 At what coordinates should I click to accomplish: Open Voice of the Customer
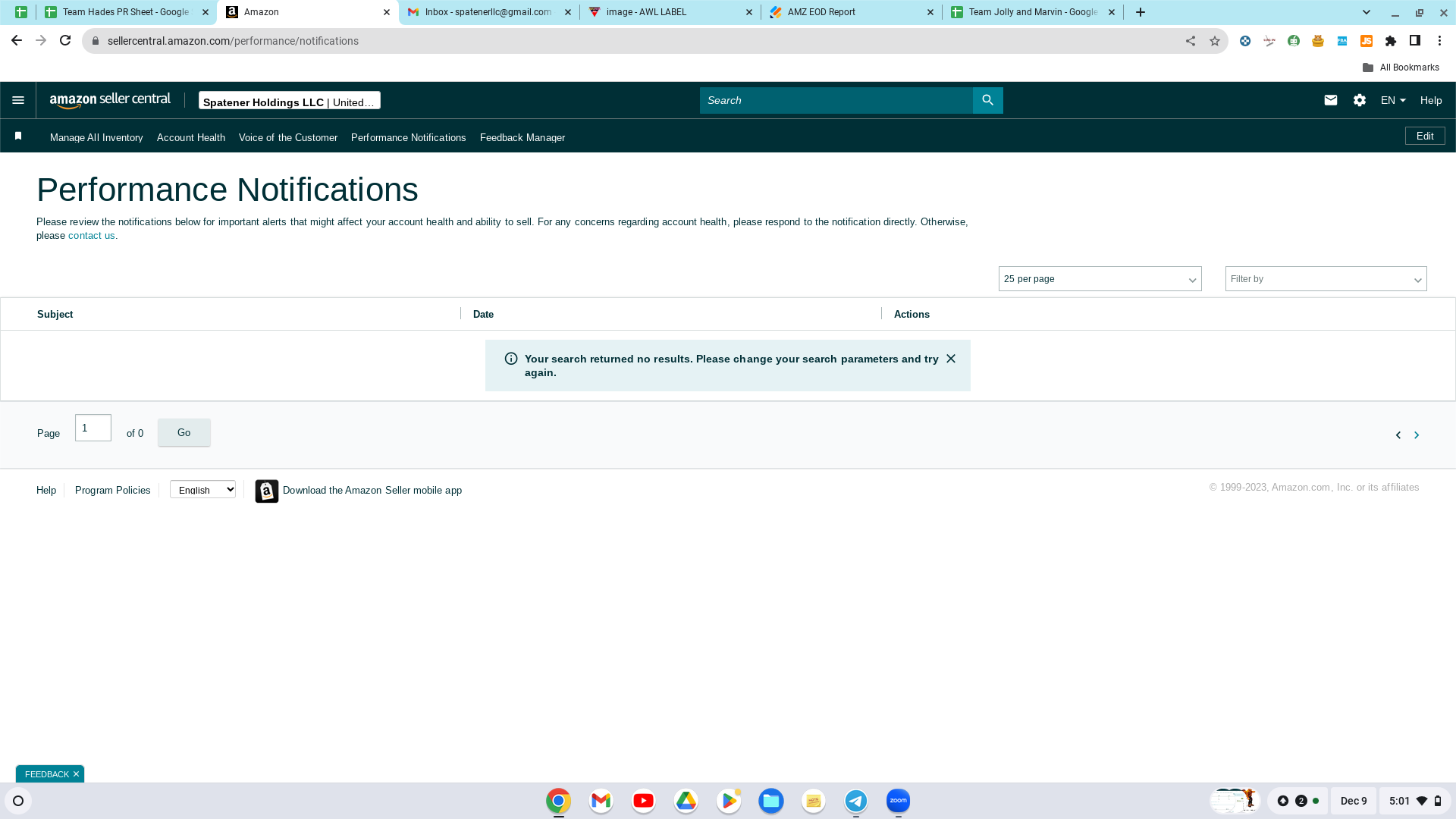coord(288,137)
